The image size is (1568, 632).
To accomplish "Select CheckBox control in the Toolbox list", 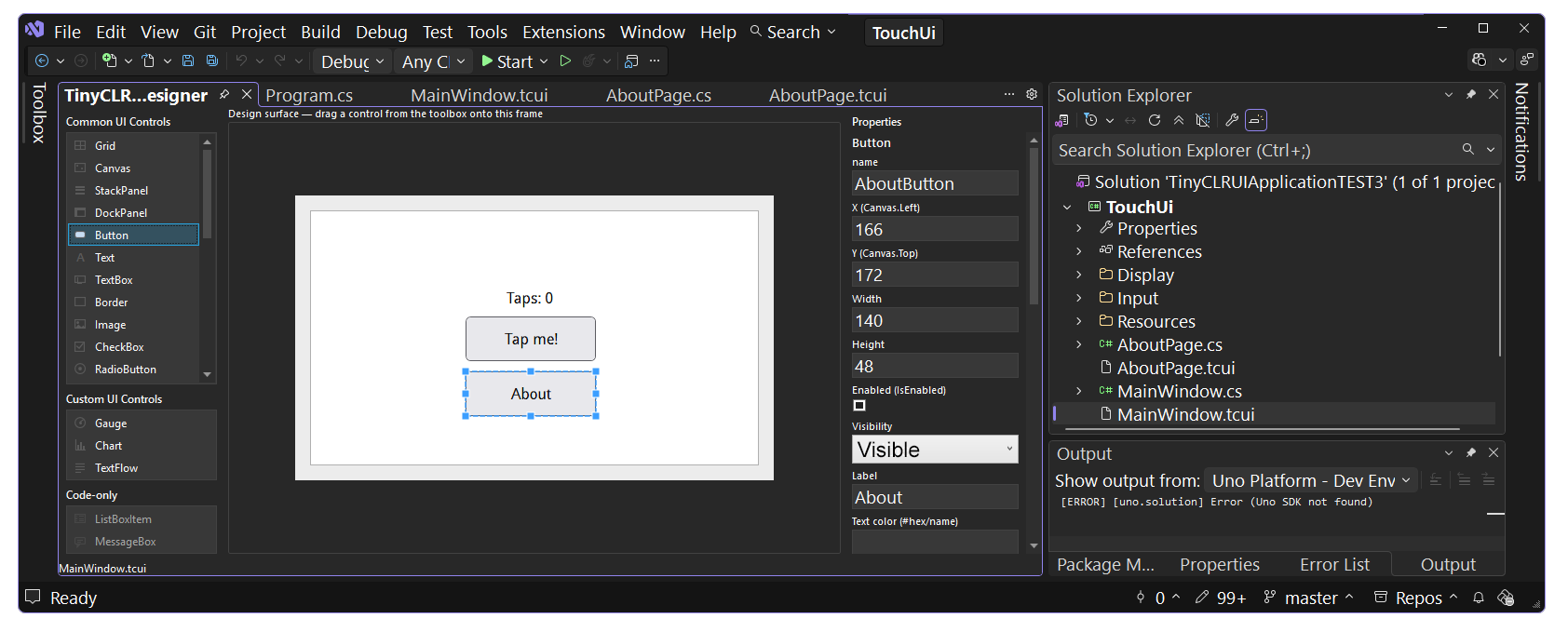I will coord(133,347).
